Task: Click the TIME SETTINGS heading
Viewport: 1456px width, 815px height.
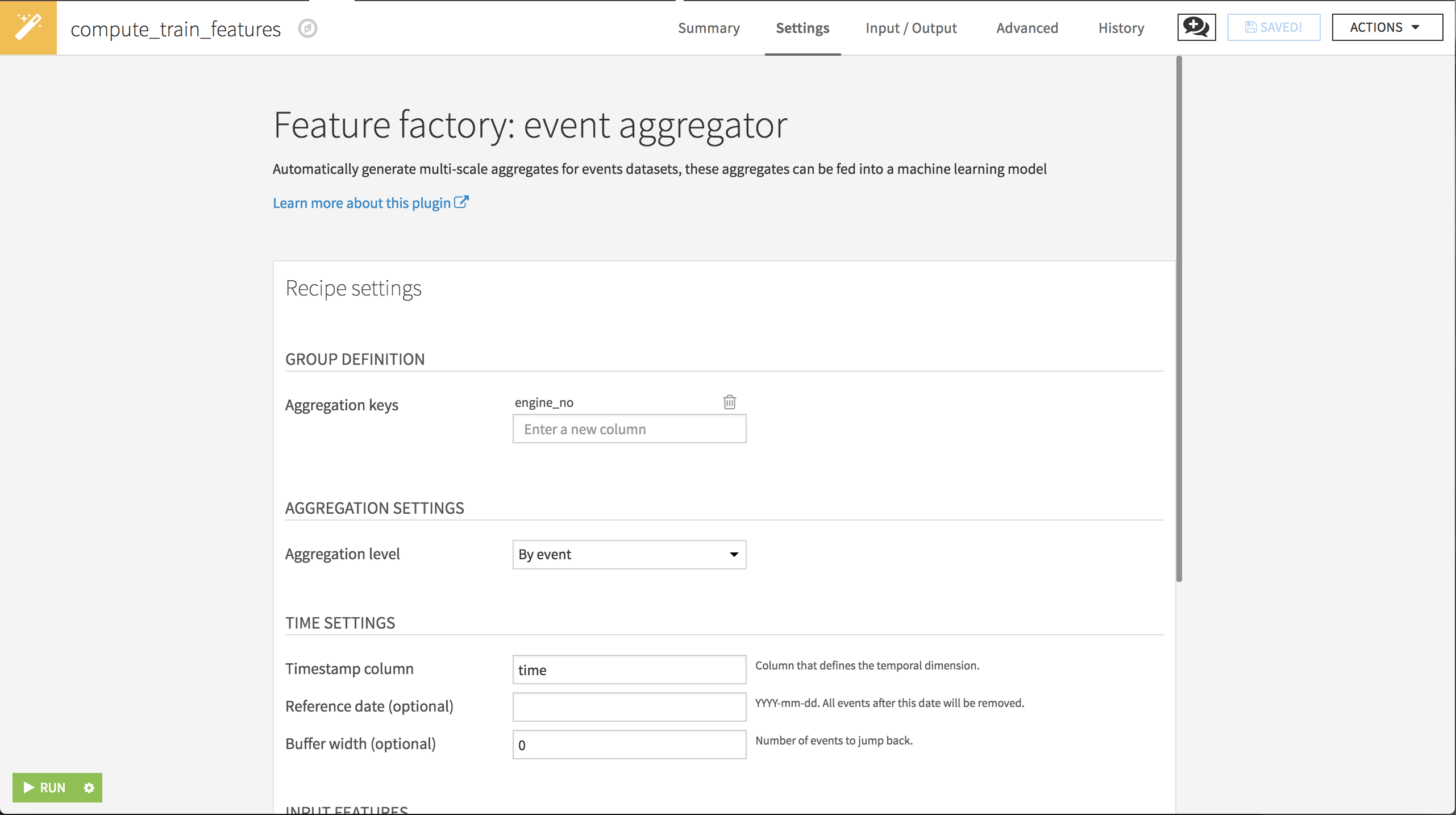Action: coord(340,623)
